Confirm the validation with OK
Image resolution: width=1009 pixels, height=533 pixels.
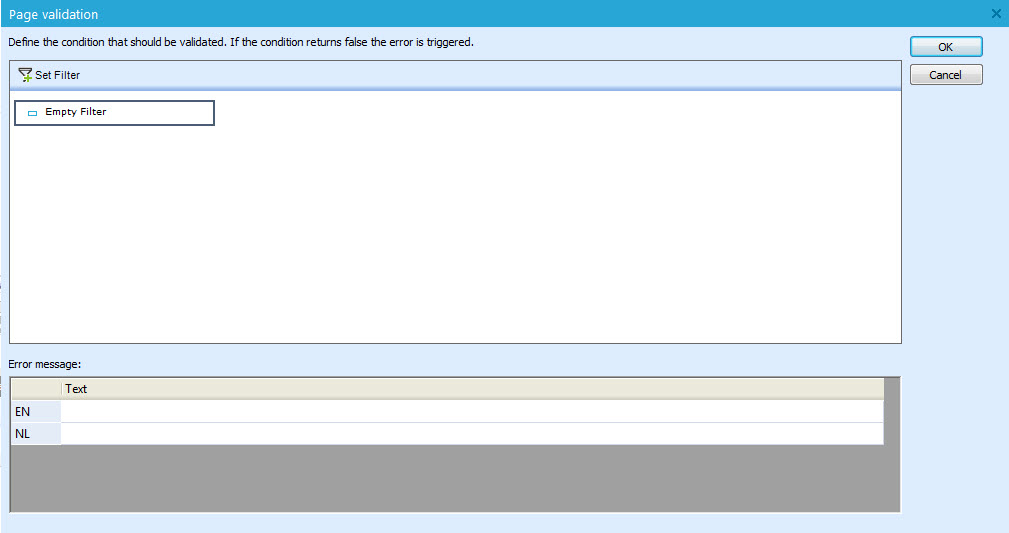[x=945, y=47]
